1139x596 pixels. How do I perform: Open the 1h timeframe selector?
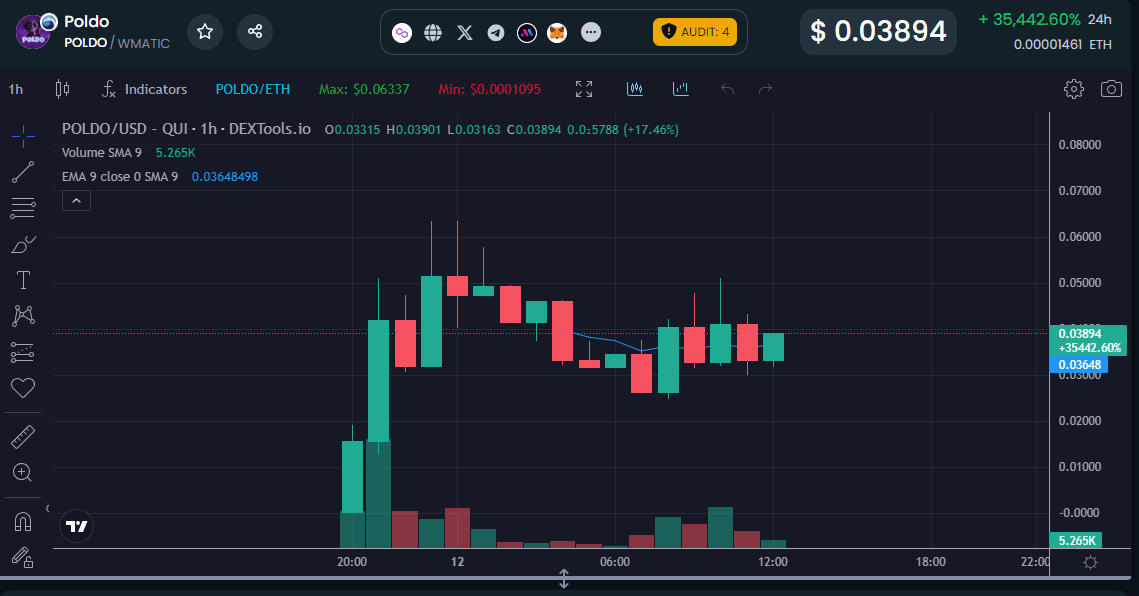coord(16,89)
